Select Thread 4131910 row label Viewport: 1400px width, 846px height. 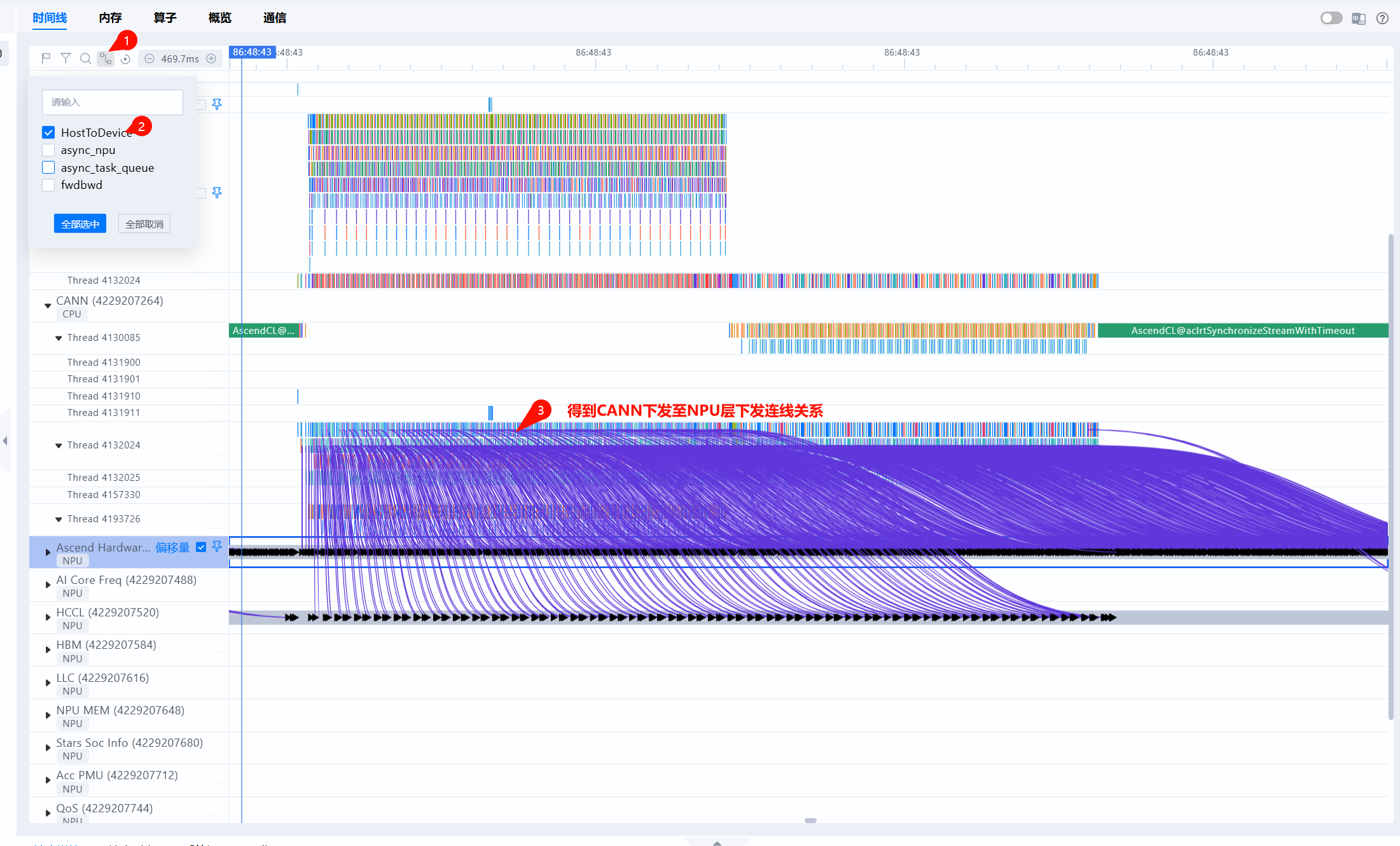(x=104, y=396)
